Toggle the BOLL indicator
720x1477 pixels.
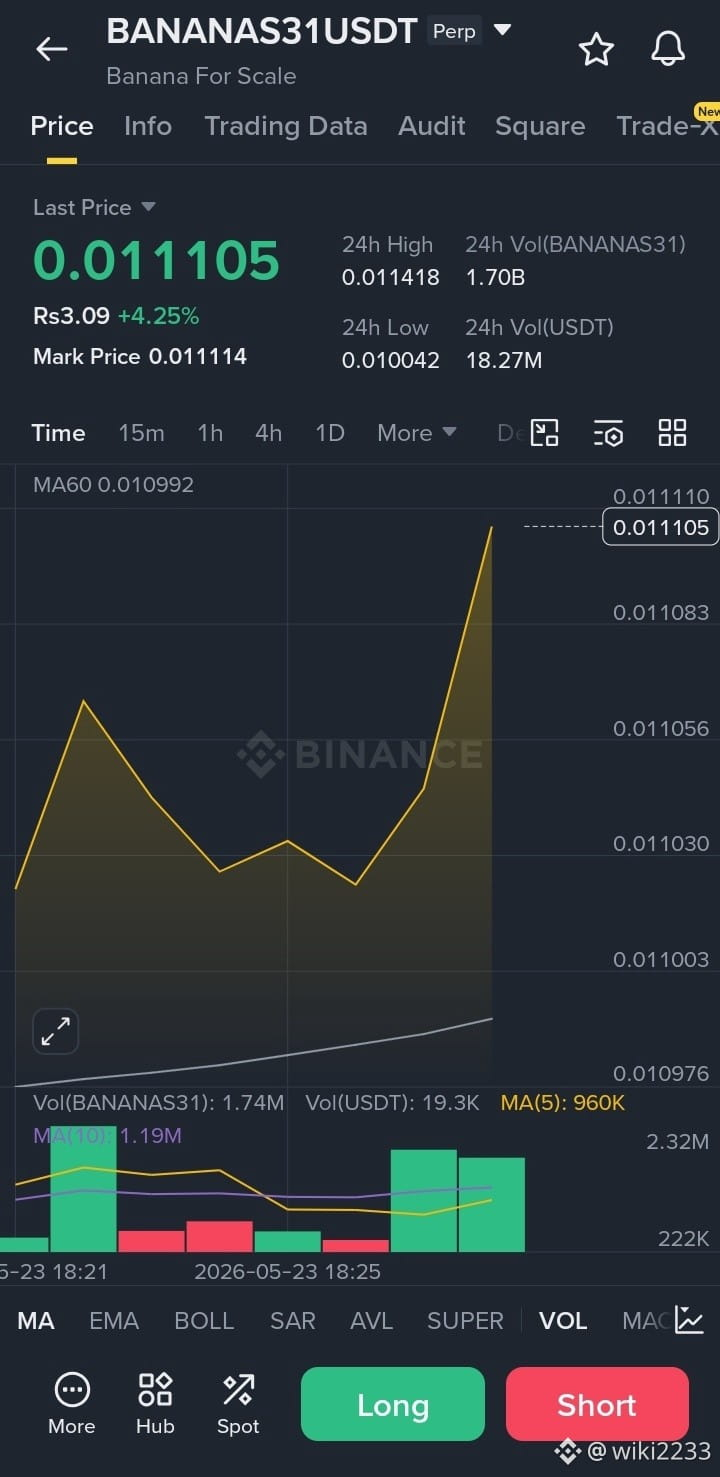204,1320
